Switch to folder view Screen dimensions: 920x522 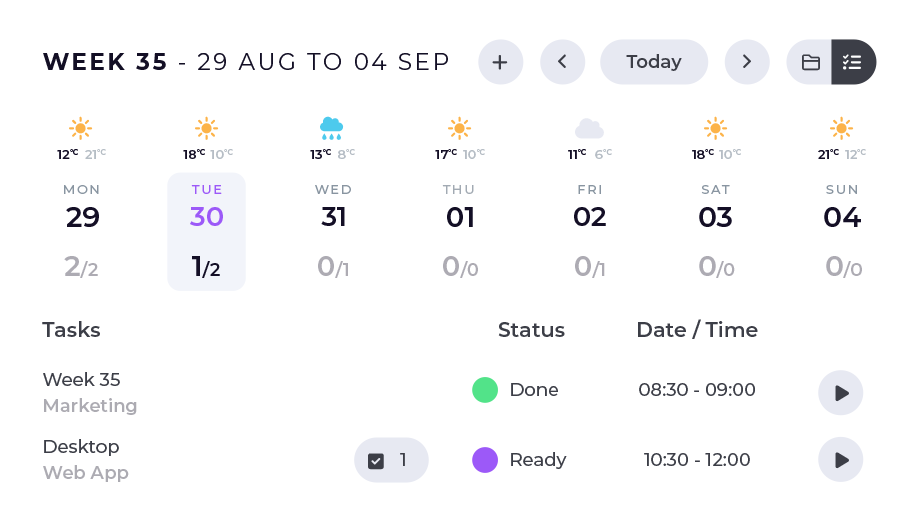click(x=810, y=62)
